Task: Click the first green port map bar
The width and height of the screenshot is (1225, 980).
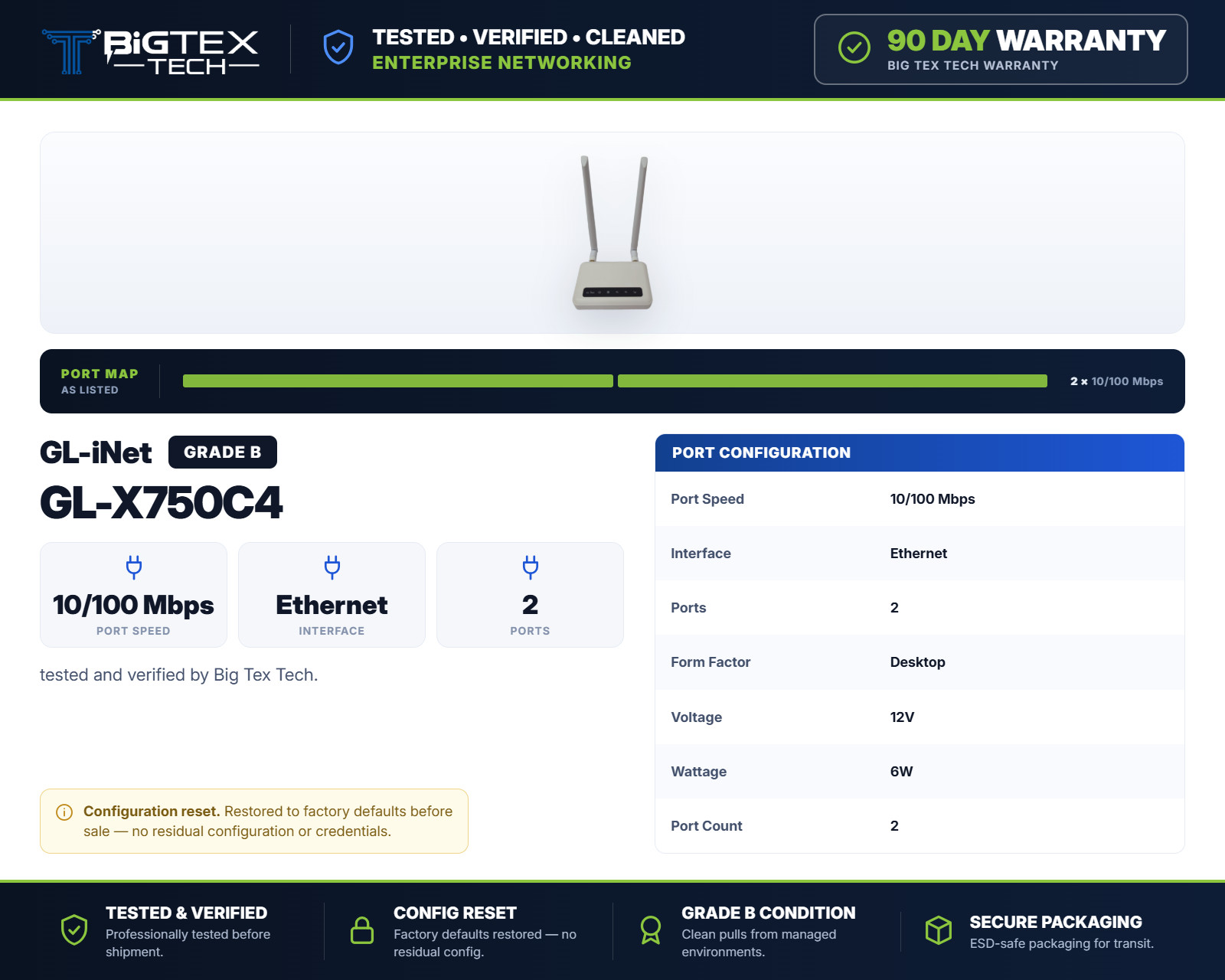Action: 398,381
